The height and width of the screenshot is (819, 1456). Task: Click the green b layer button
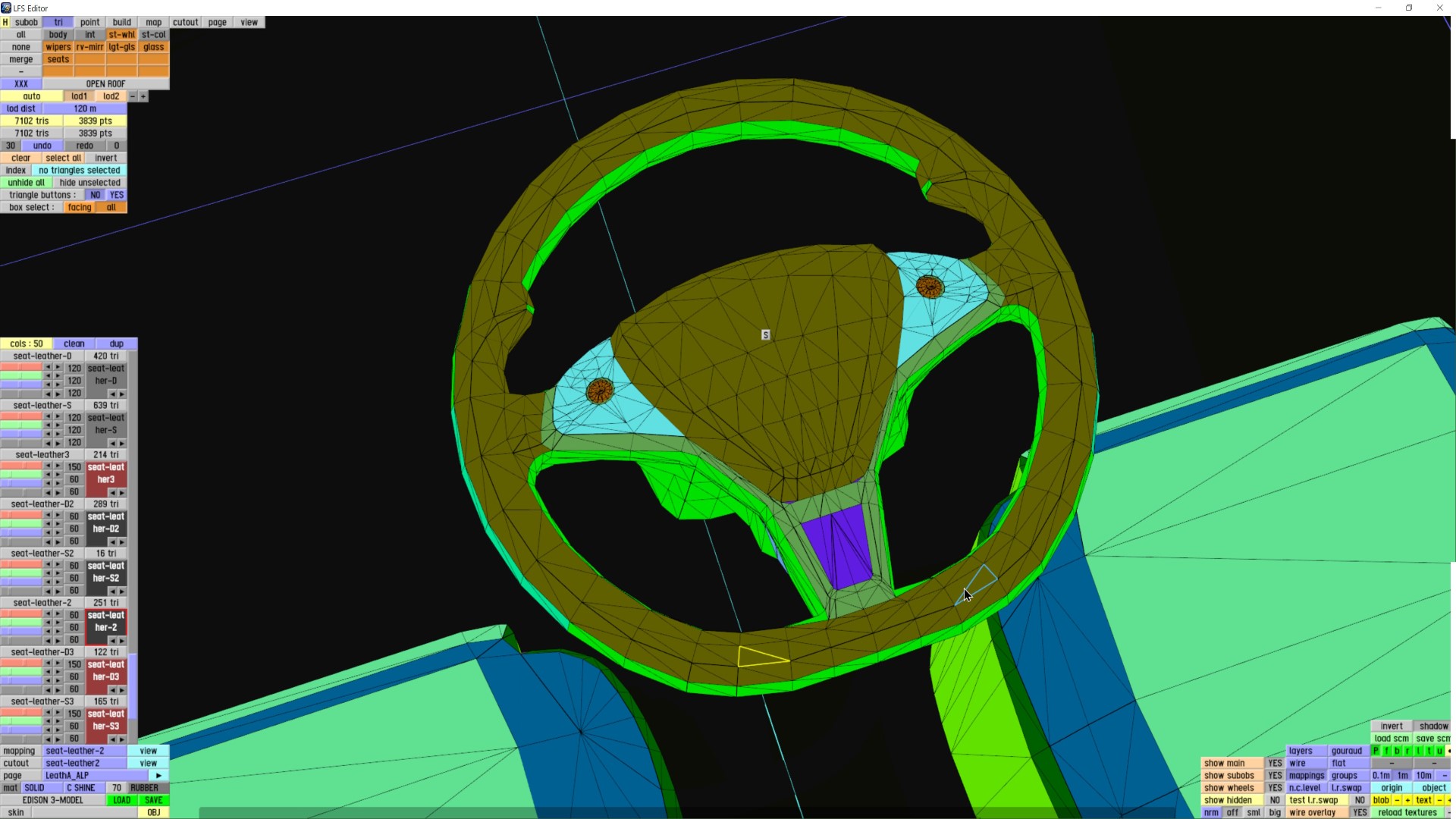[1397, 751]
